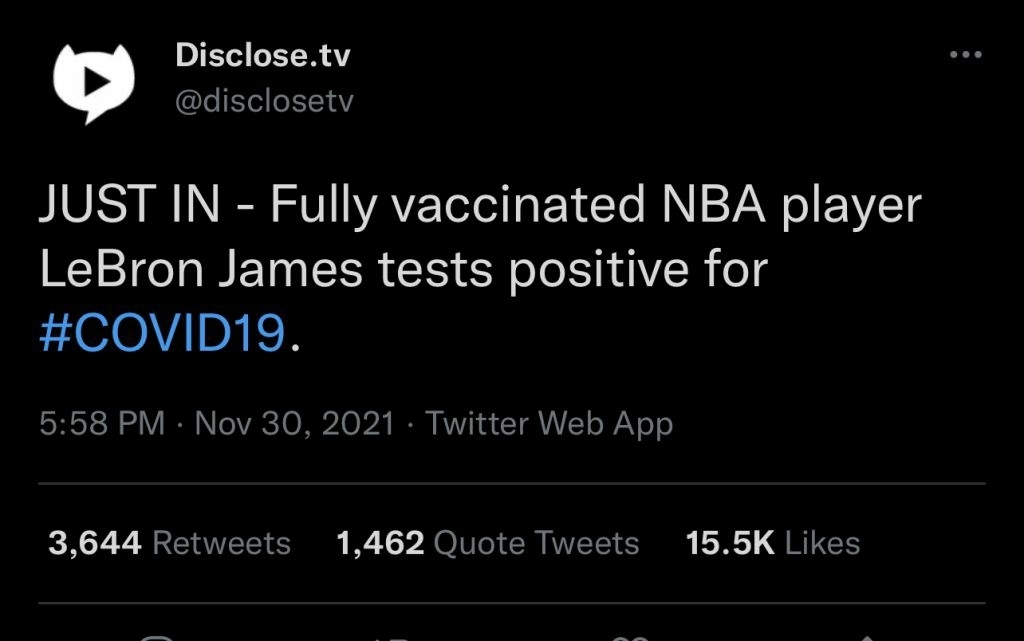Tap the reply icon below the tweet
This screenshot has width=1024, height=641.
[157, 637]
